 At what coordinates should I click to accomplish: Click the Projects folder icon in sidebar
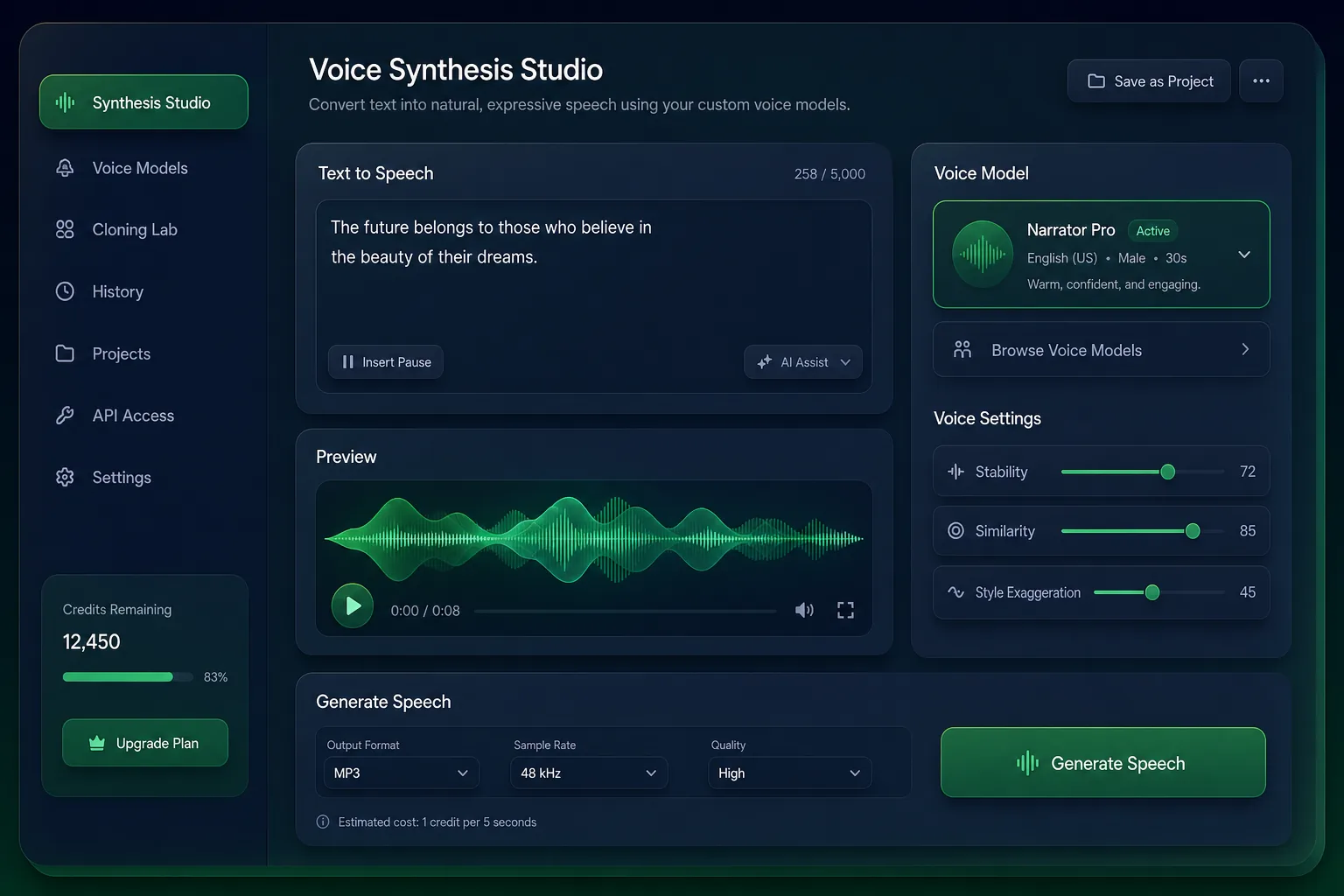tap(65, 353)
